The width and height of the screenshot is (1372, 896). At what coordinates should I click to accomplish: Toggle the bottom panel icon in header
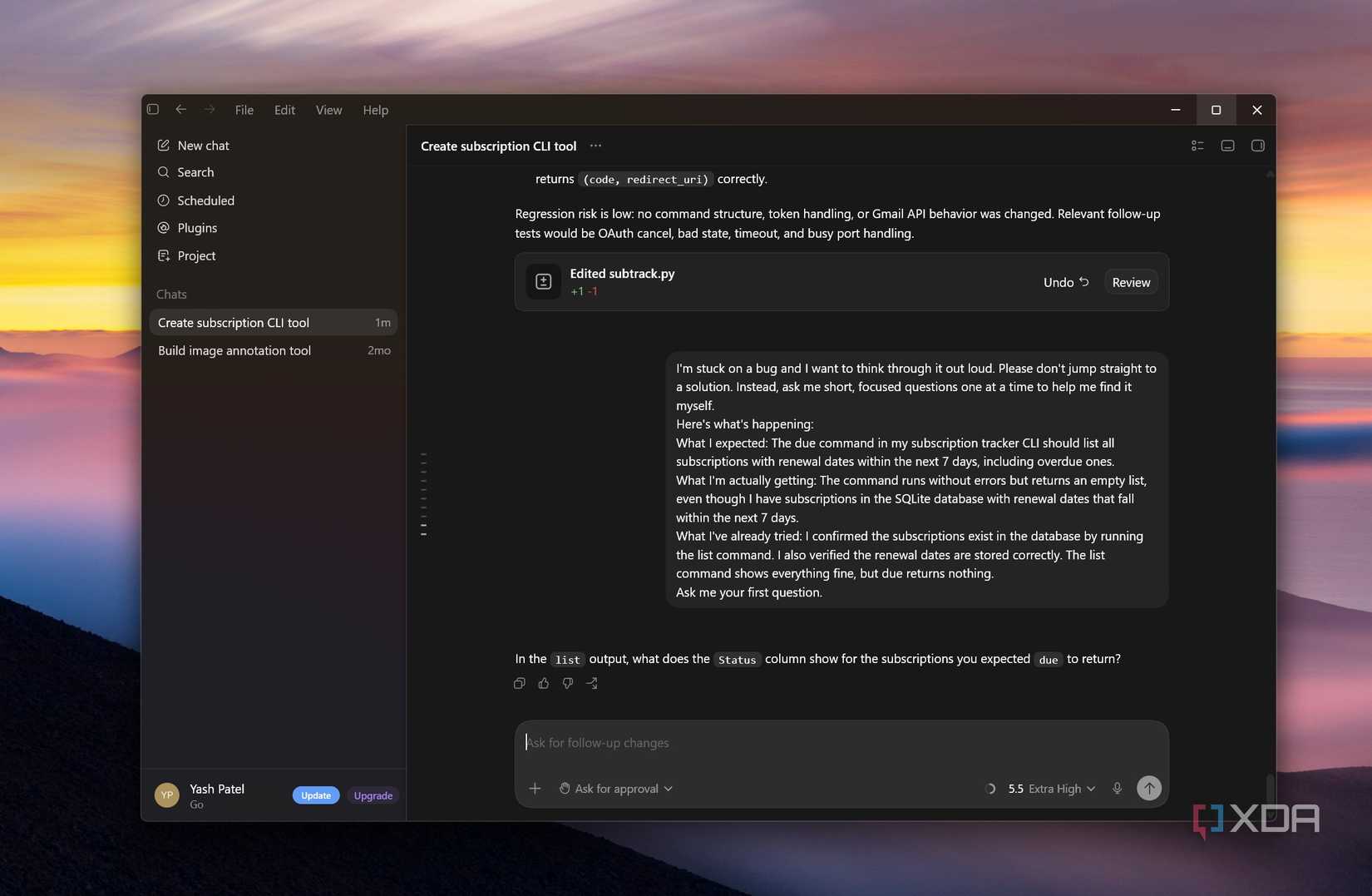pos(1227,146)
